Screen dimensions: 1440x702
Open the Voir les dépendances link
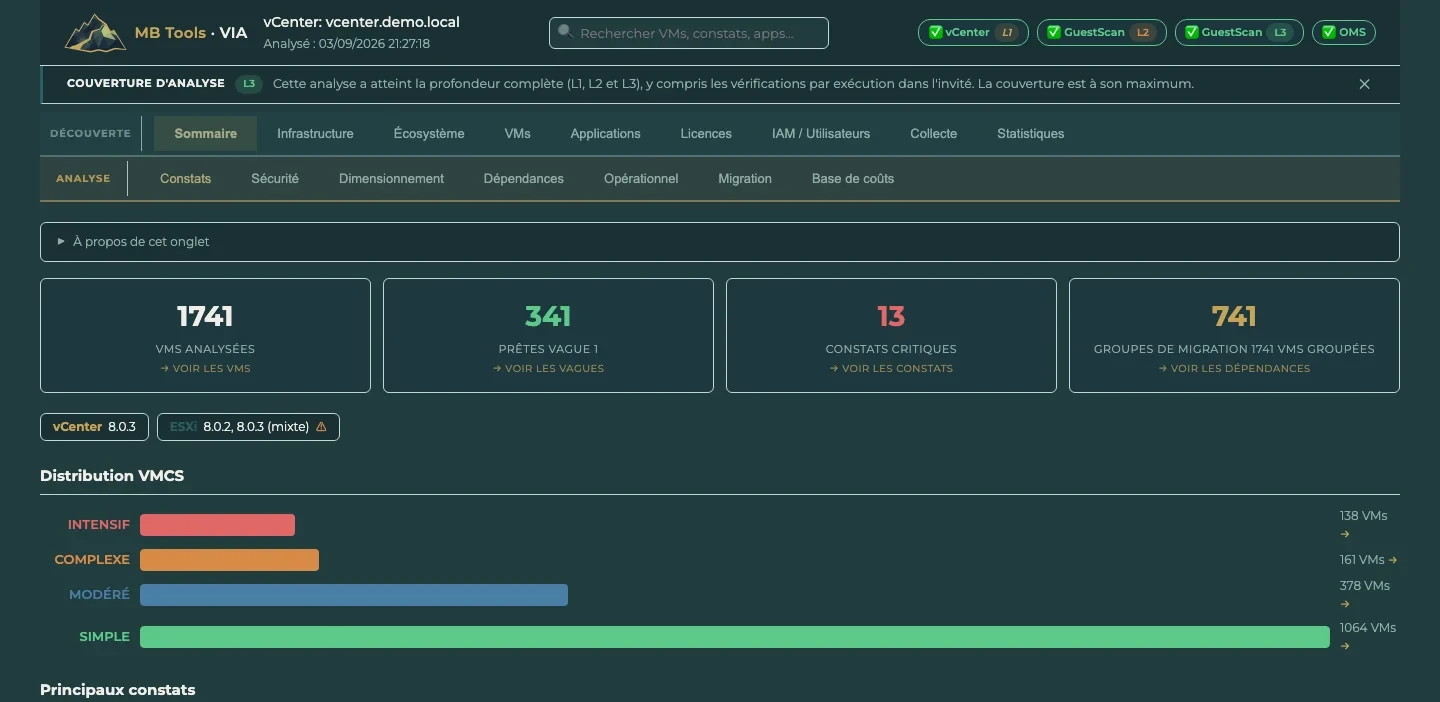(1234, 369)
